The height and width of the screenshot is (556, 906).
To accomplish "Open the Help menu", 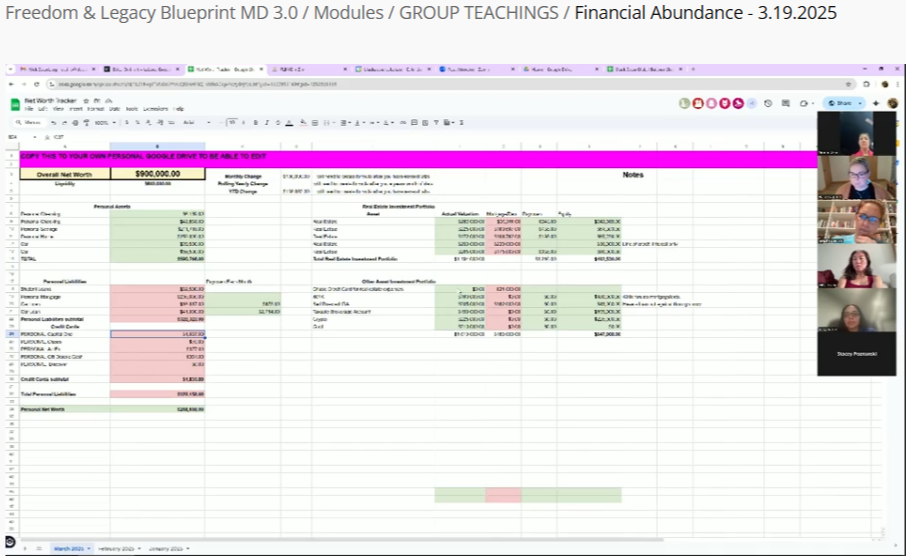I will (x=180, y=109).
